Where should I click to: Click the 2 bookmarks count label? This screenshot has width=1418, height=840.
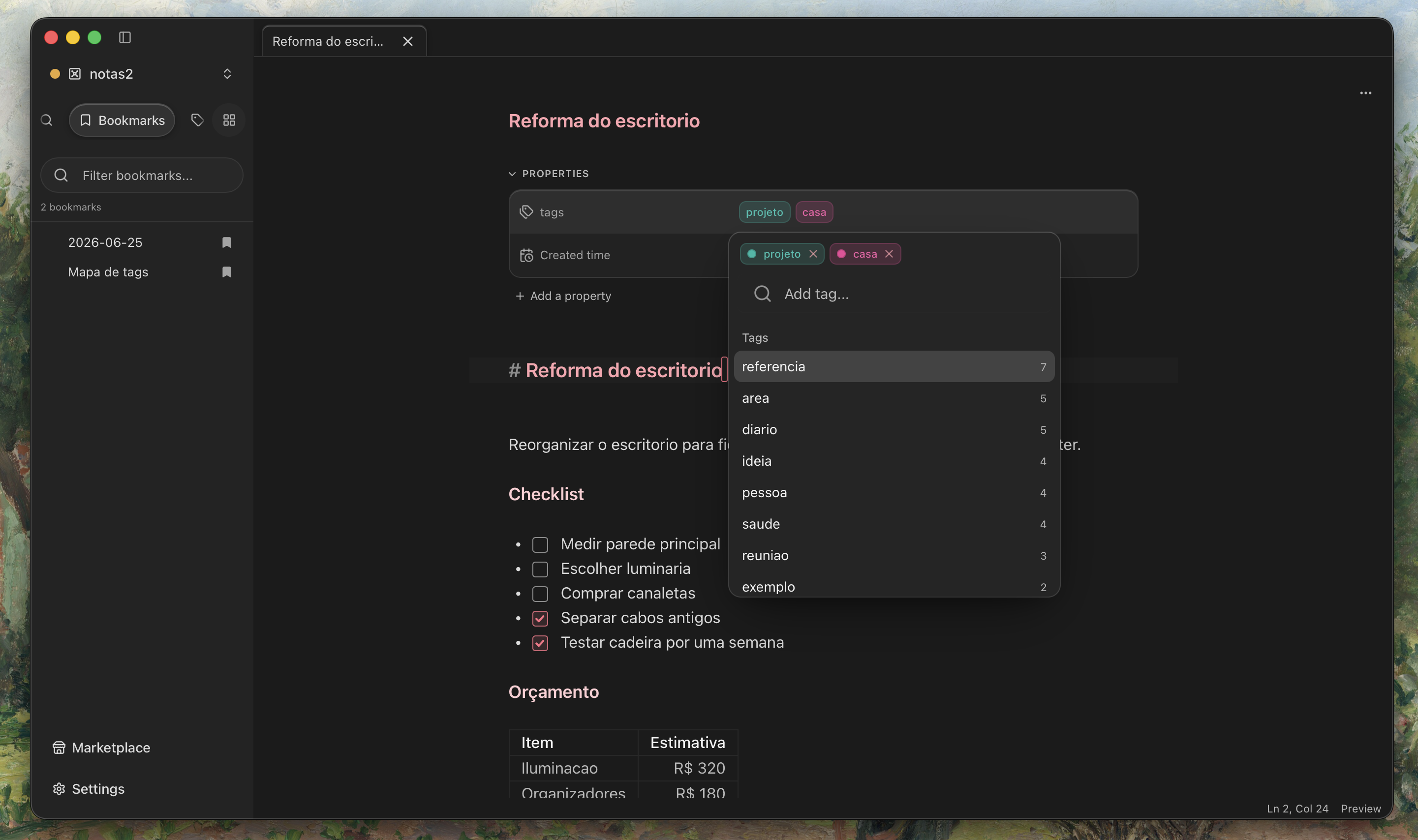pos(71,207)
